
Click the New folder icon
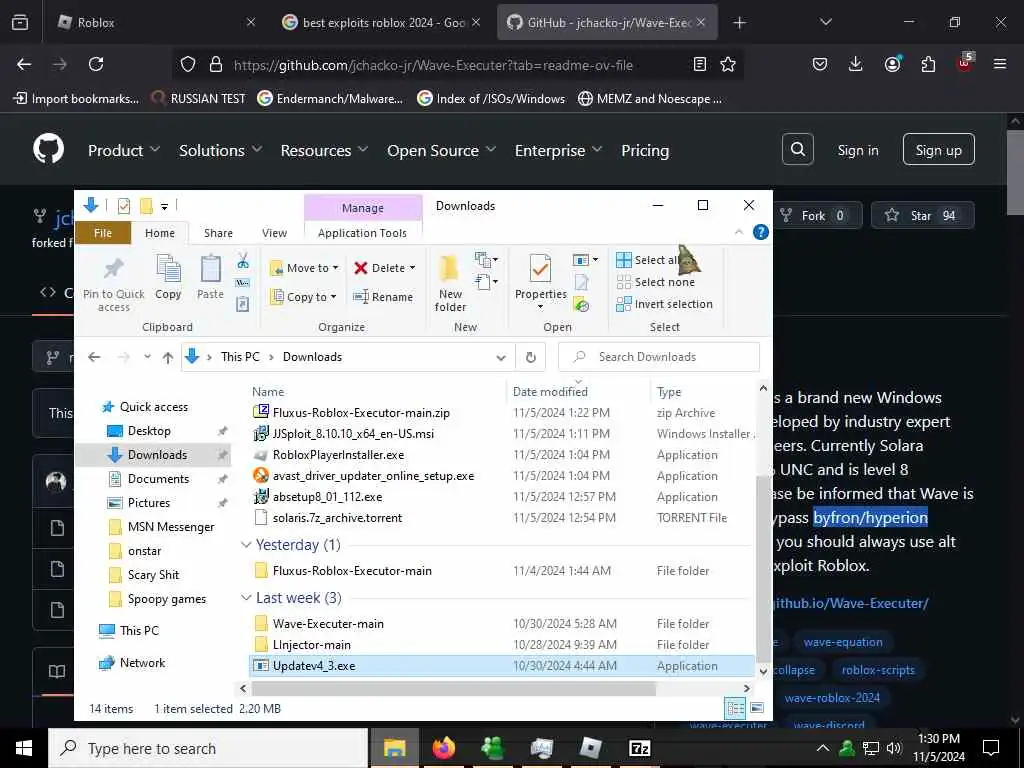(449, 269)
